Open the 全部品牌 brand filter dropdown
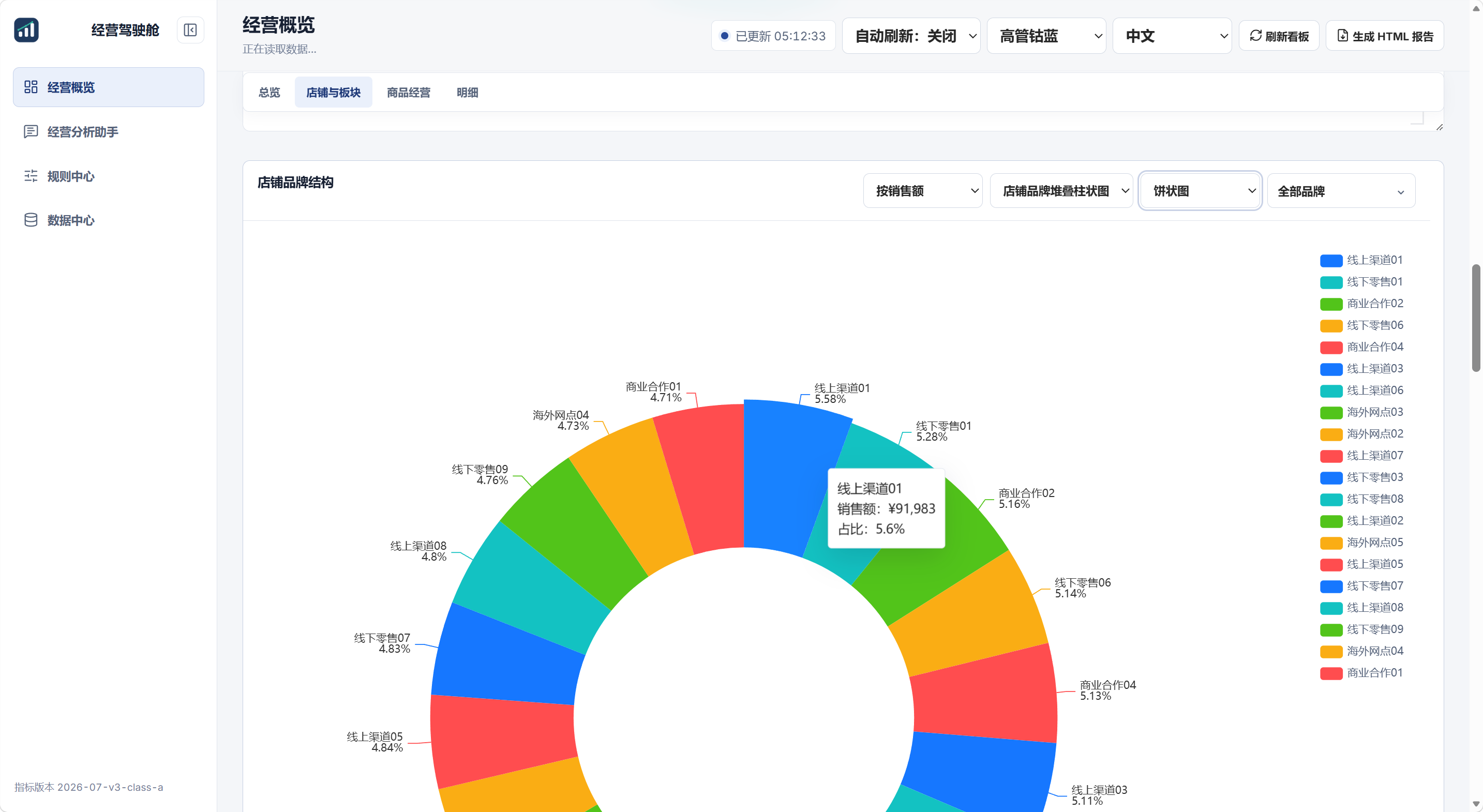Viewport: 1483px width, 812px height. pos(1341,190)
